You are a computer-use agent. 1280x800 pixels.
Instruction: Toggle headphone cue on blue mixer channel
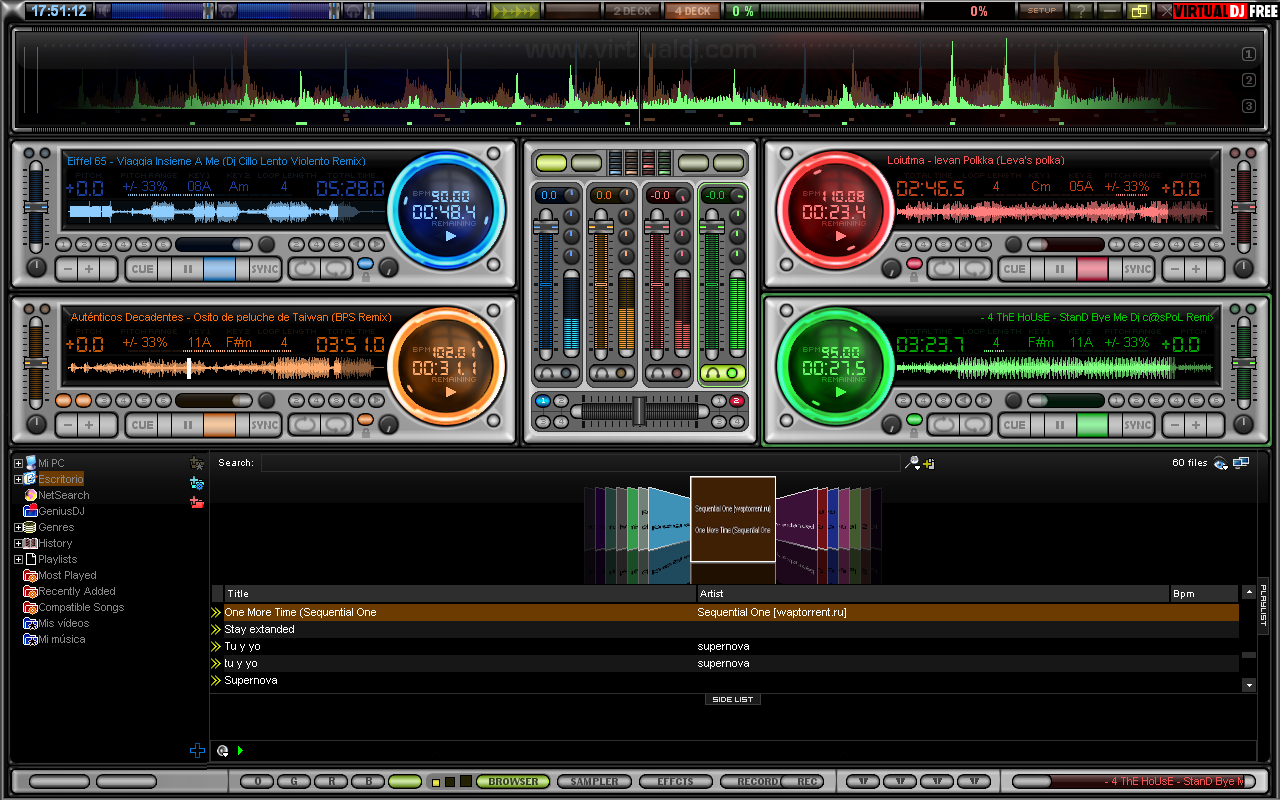pos(557,373)
